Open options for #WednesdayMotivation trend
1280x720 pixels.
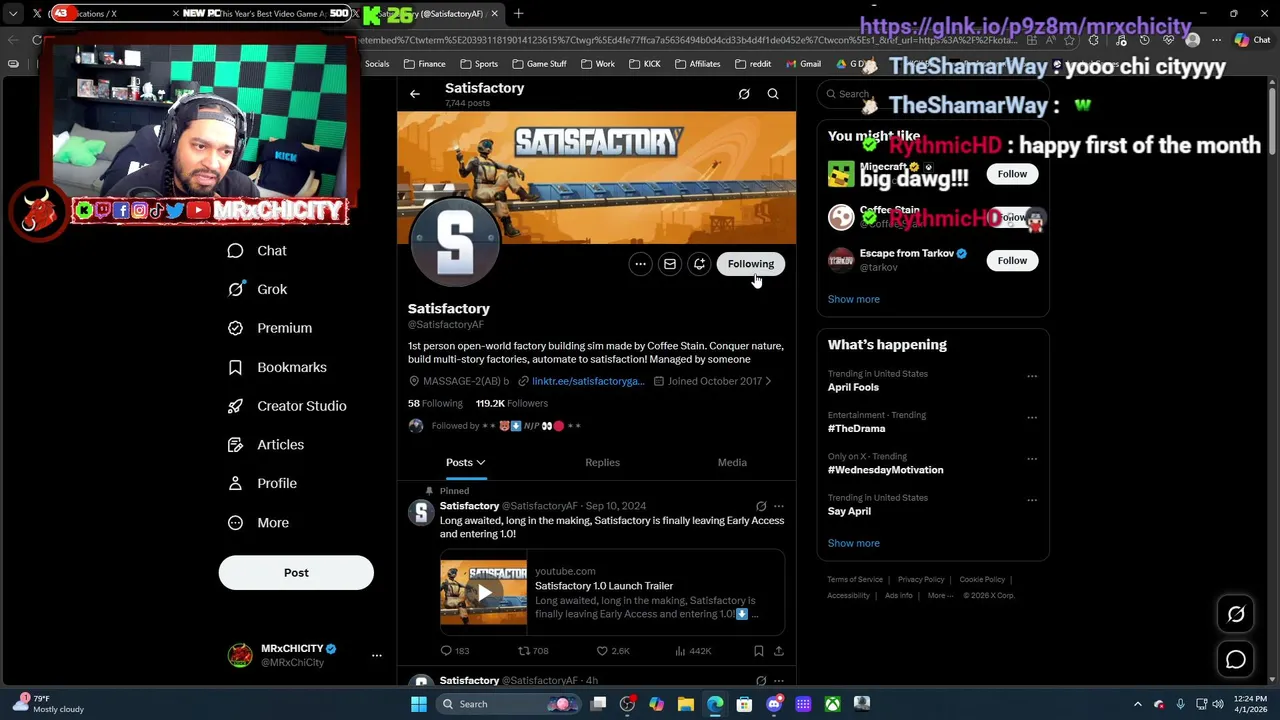(1032, 459)
